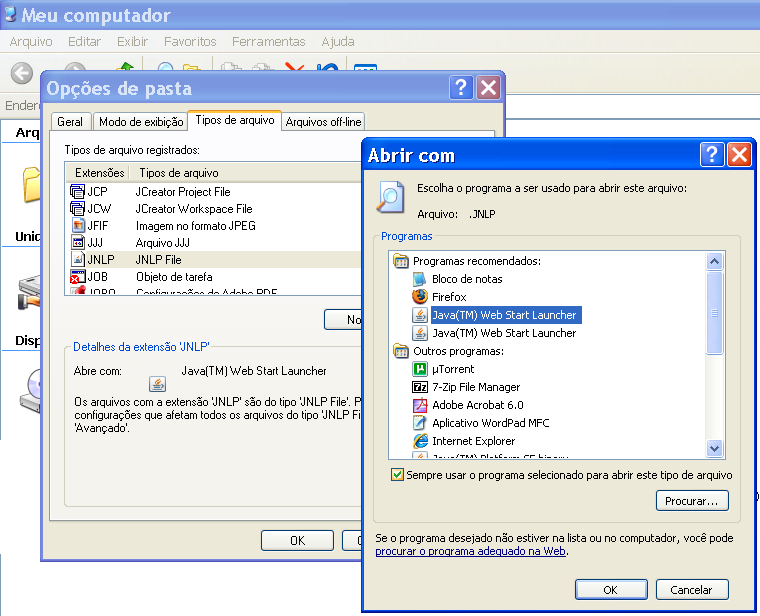760x616 pixels.
Task: Select the unhighlighted second Java Web Start Launcher entry
Action: tap(504, 333)
